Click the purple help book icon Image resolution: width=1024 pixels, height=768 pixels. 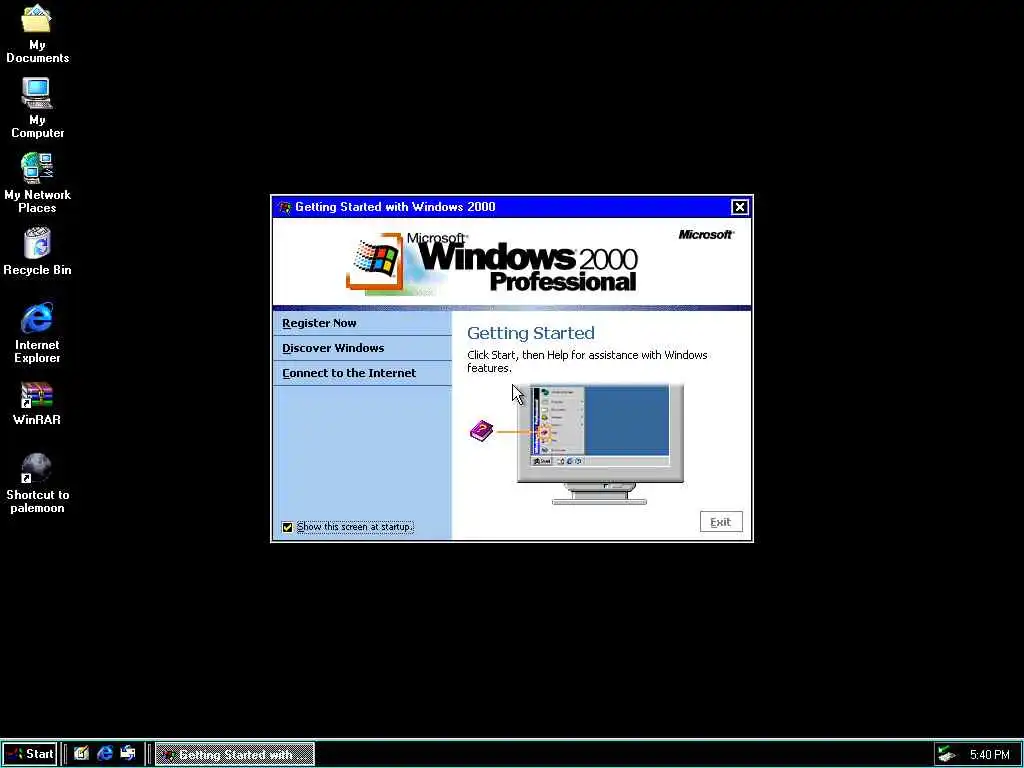pos(481,430)
